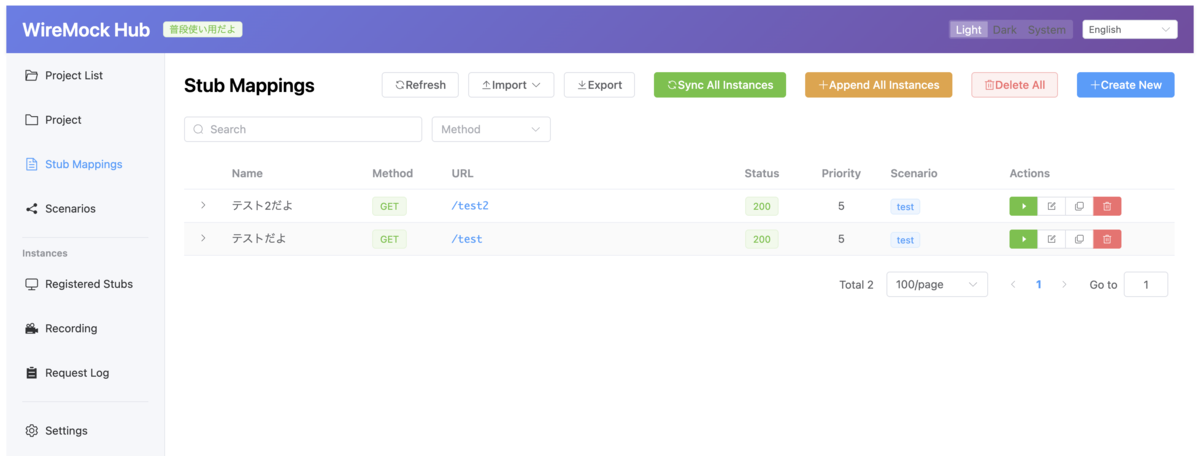Click the GET tag in テストだよ row
1200x456 pixels.
389,240
